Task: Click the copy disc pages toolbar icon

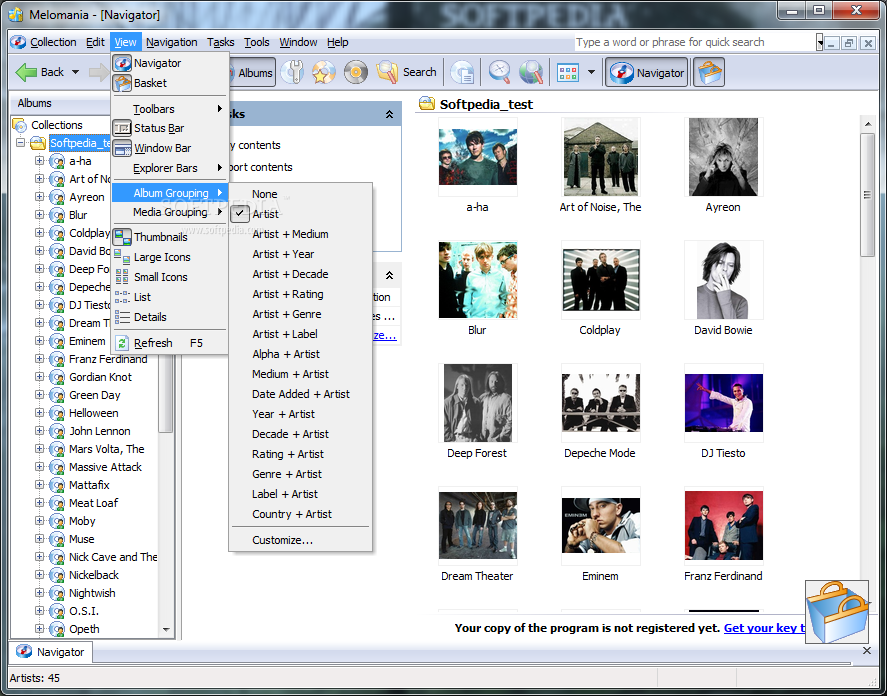Action: tap(463, 72)
